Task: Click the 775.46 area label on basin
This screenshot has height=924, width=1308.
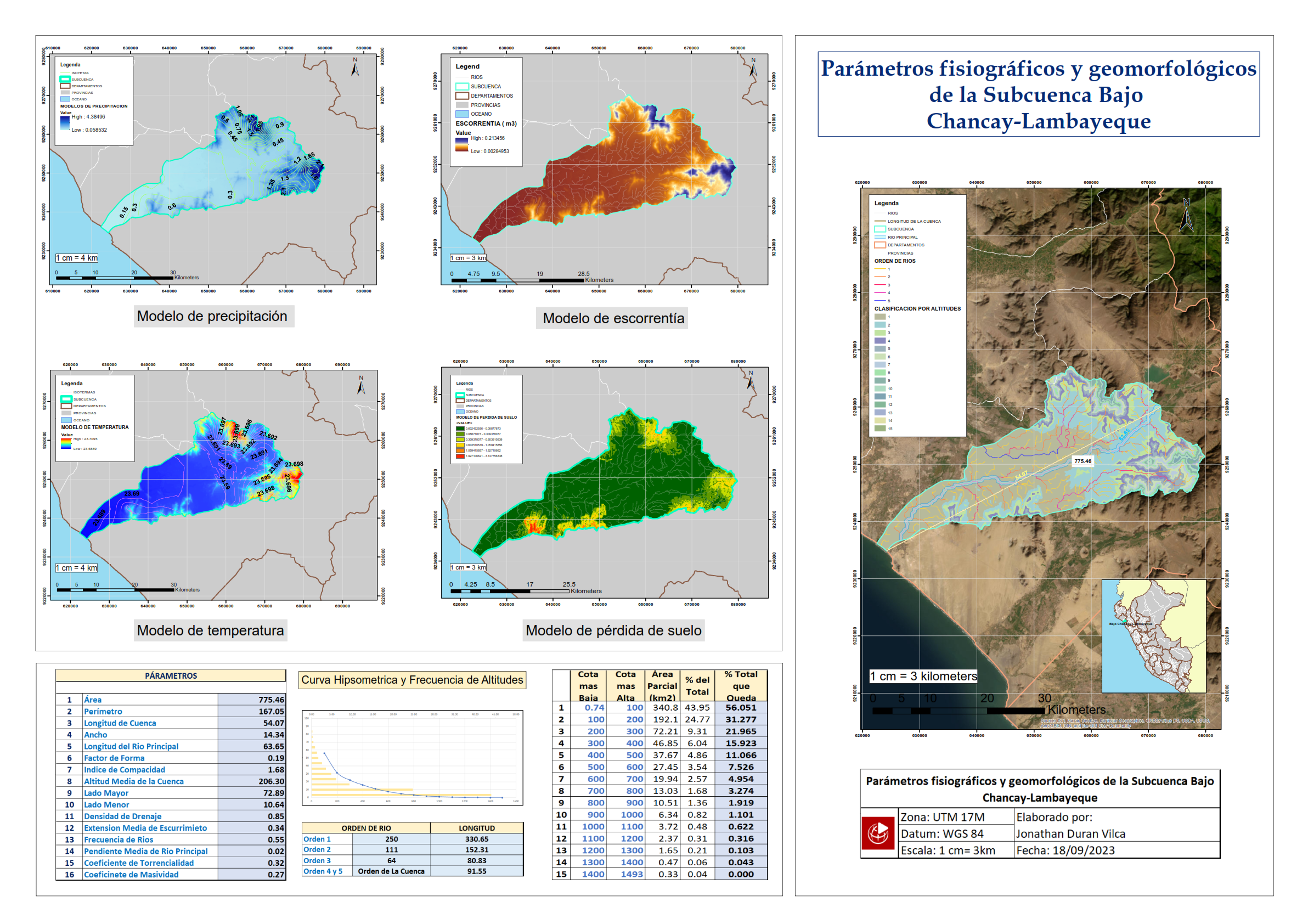Action: 1083,461
